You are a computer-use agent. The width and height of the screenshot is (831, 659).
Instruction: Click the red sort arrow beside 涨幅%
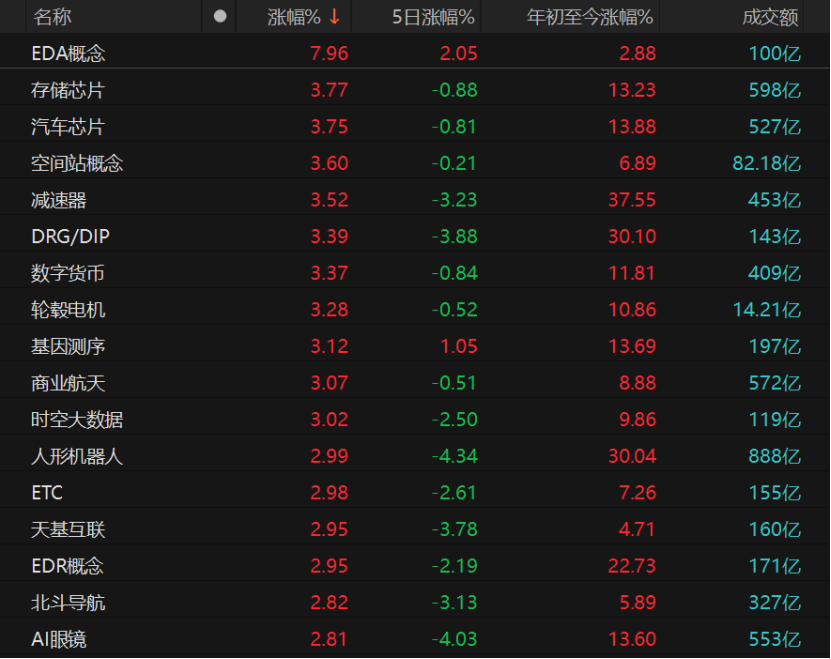point(334,17)
